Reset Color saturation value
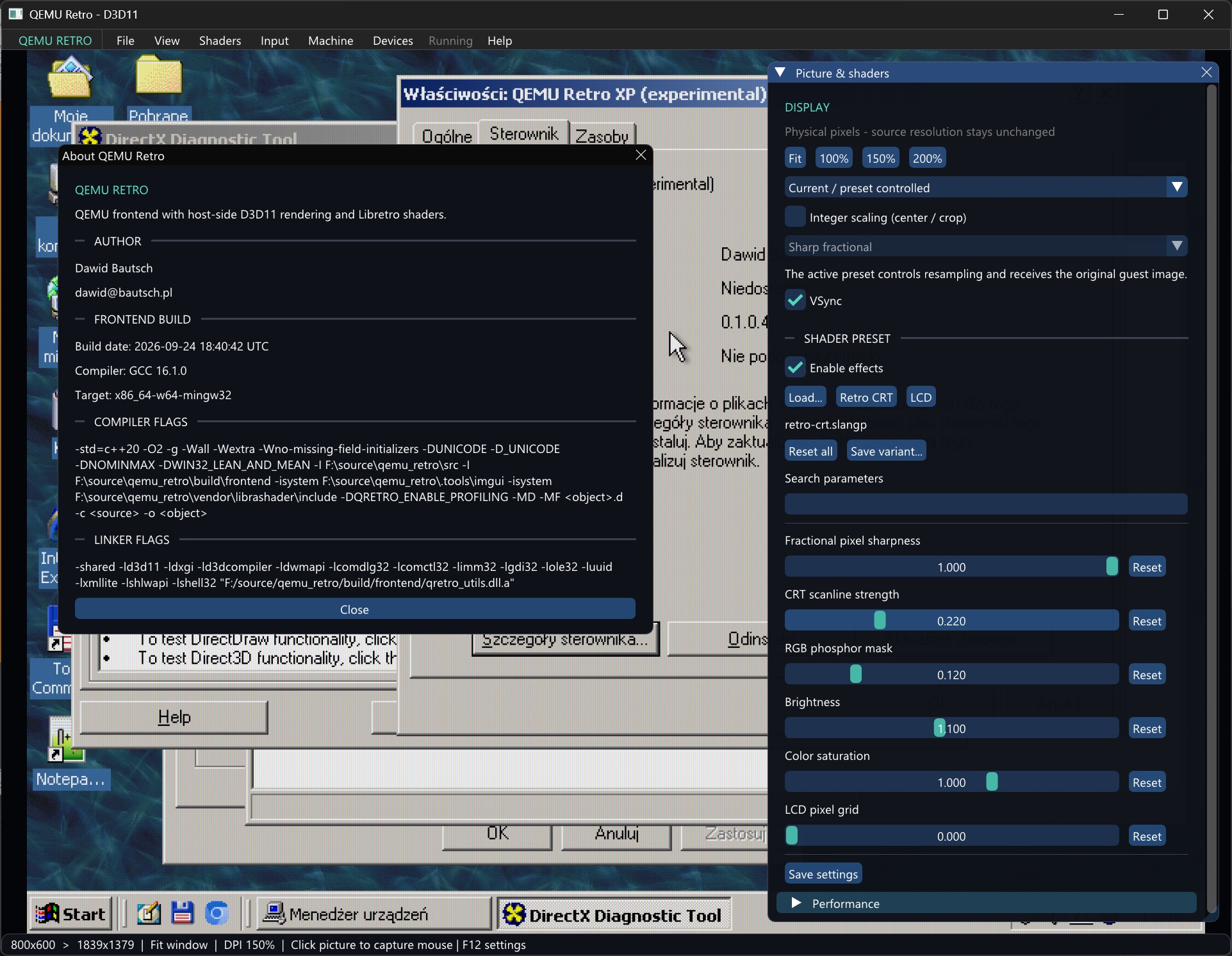 point(1147,782)
